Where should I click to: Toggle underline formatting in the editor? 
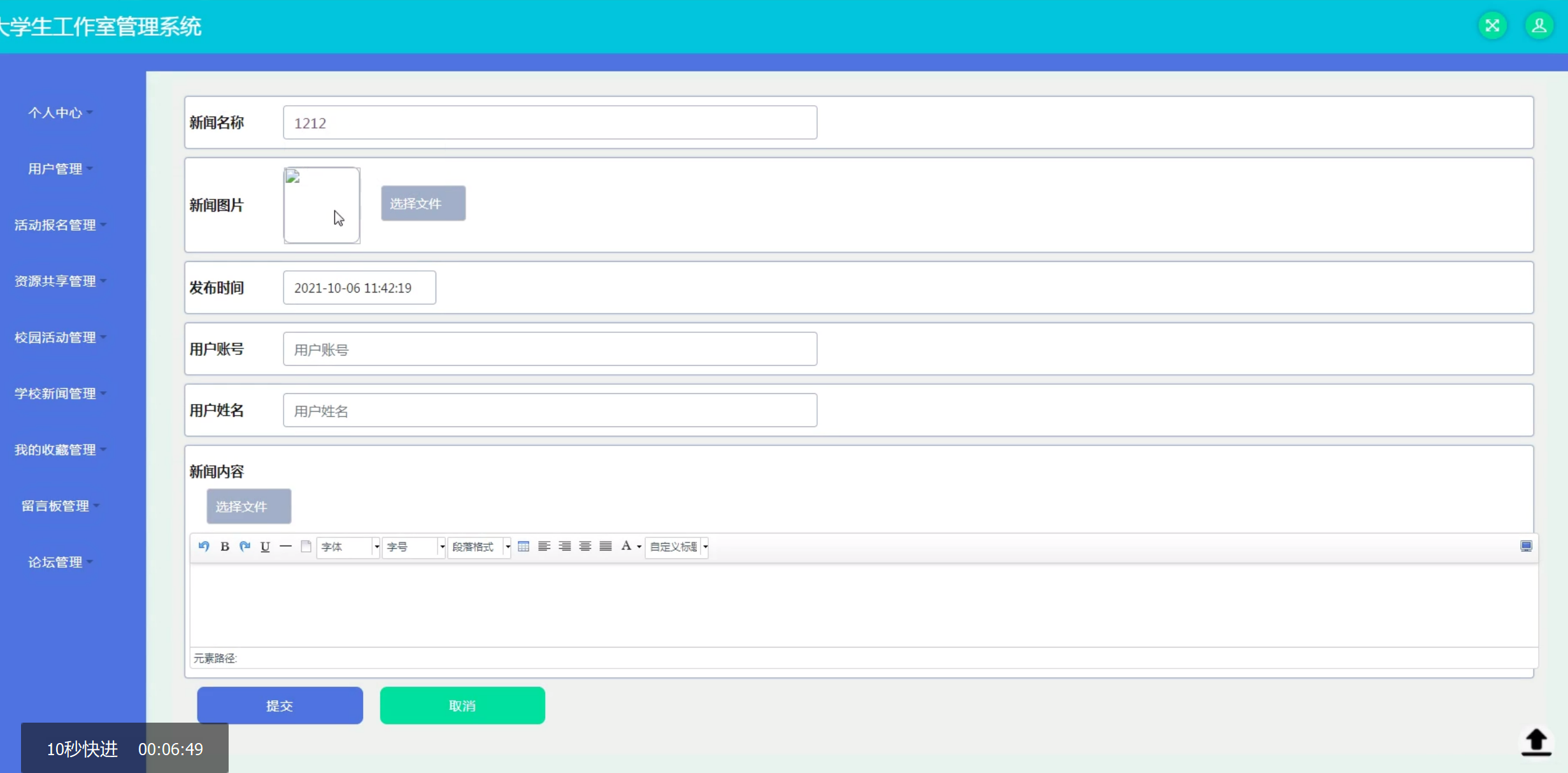coord(265,546)
